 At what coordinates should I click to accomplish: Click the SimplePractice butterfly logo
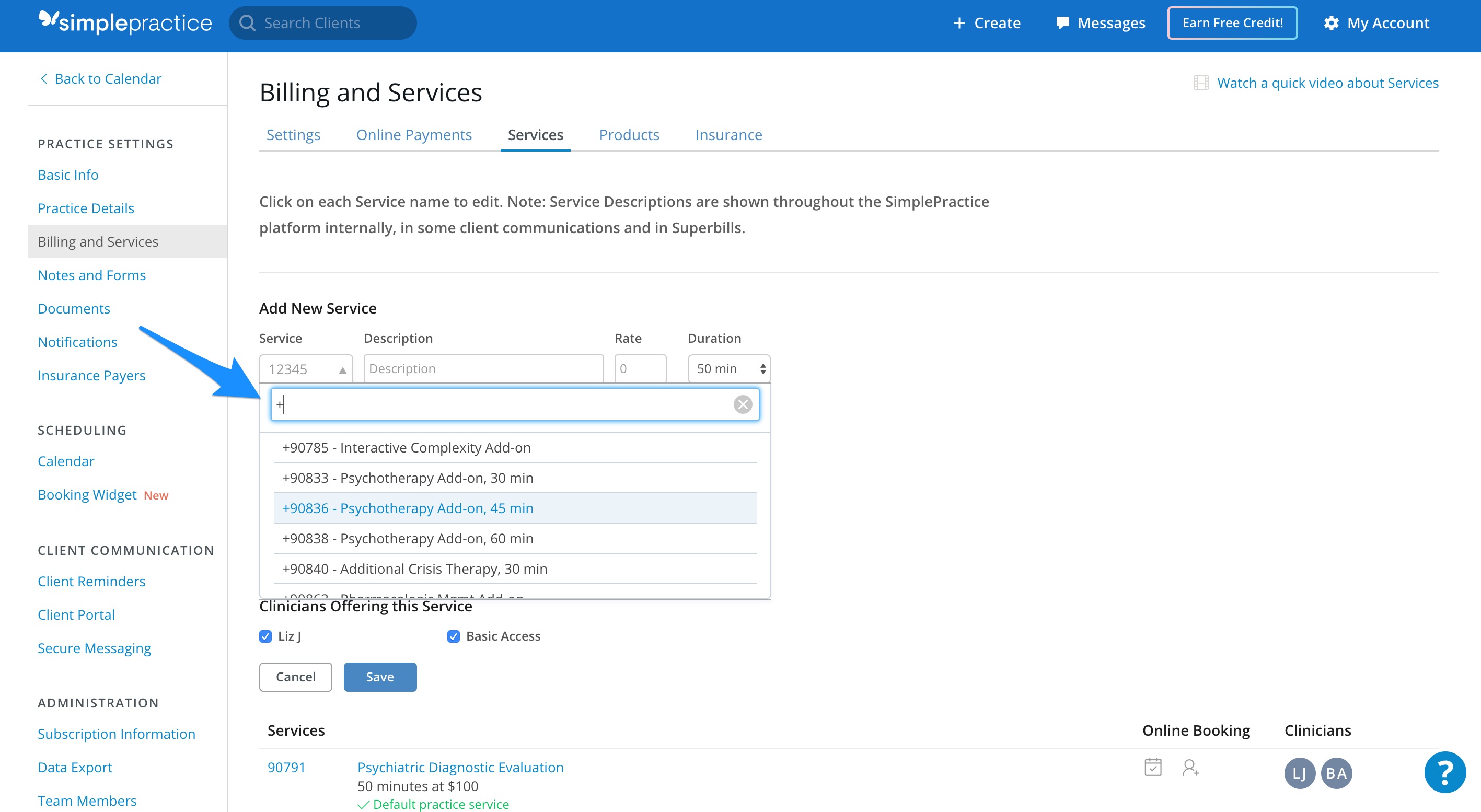(48, 19)
